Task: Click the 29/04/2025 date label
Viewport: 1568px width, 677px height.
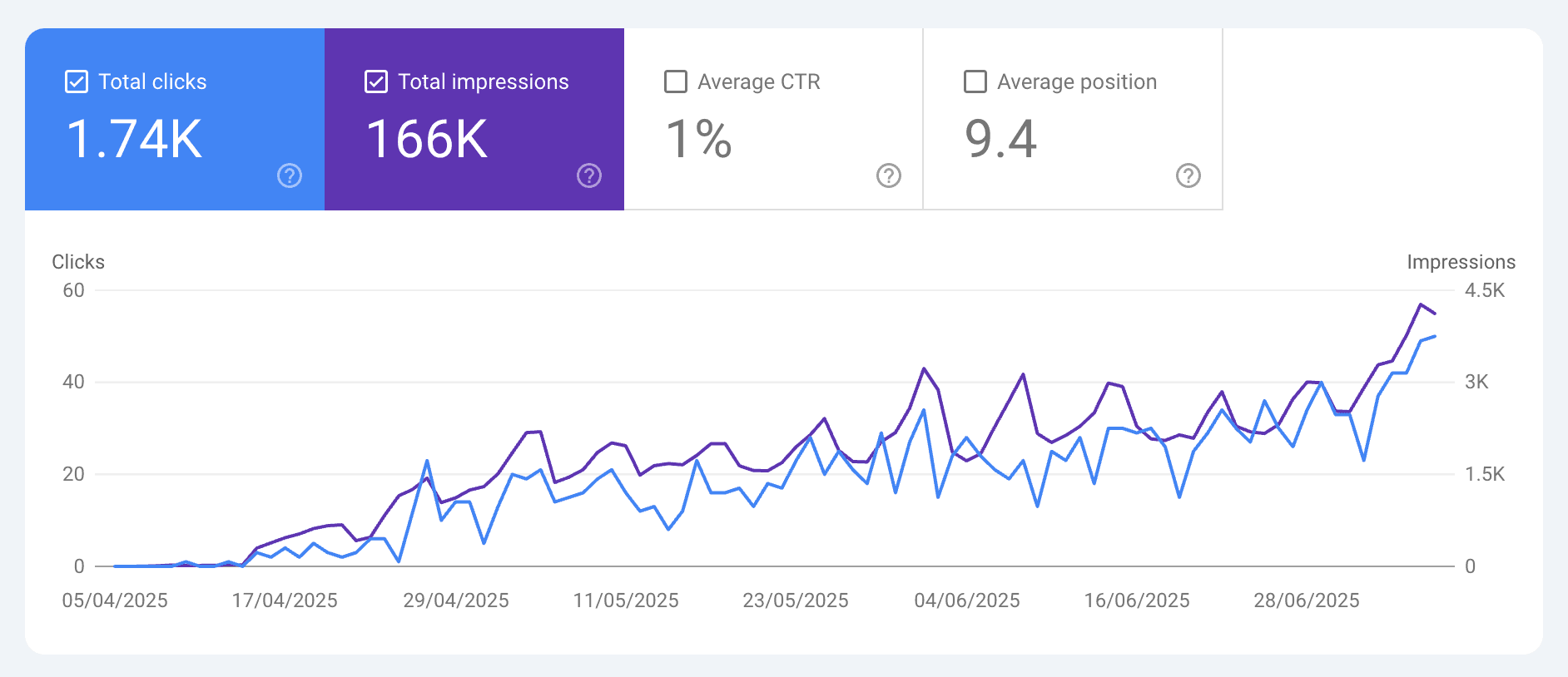Action: 456,600
